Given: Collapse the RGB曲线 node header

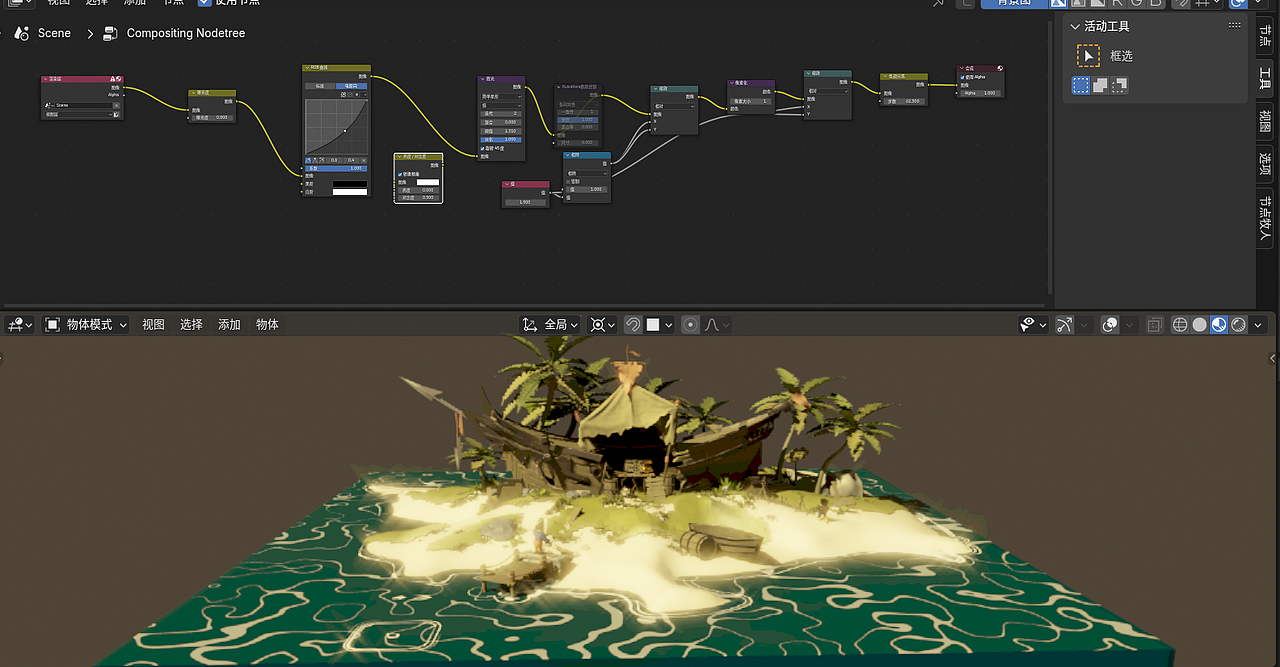Looking at the screenshot, I should (307, 68).
